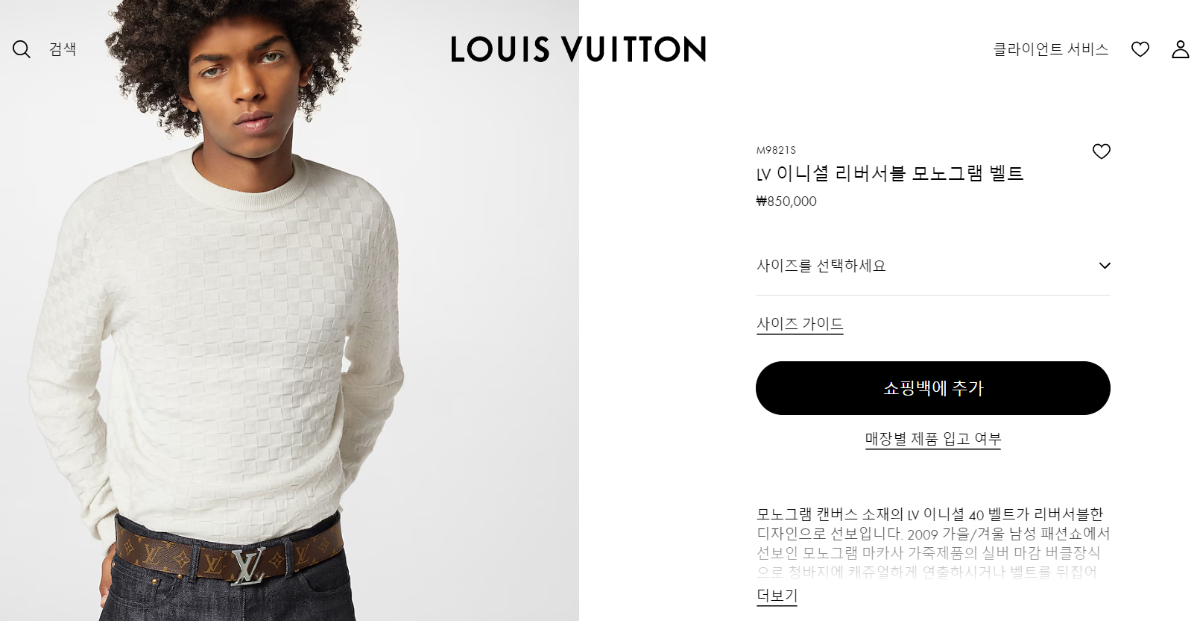
Task: Check 매장별 제품 입고 여부 link
Action: pyautogui.click(x=933, y=439)
